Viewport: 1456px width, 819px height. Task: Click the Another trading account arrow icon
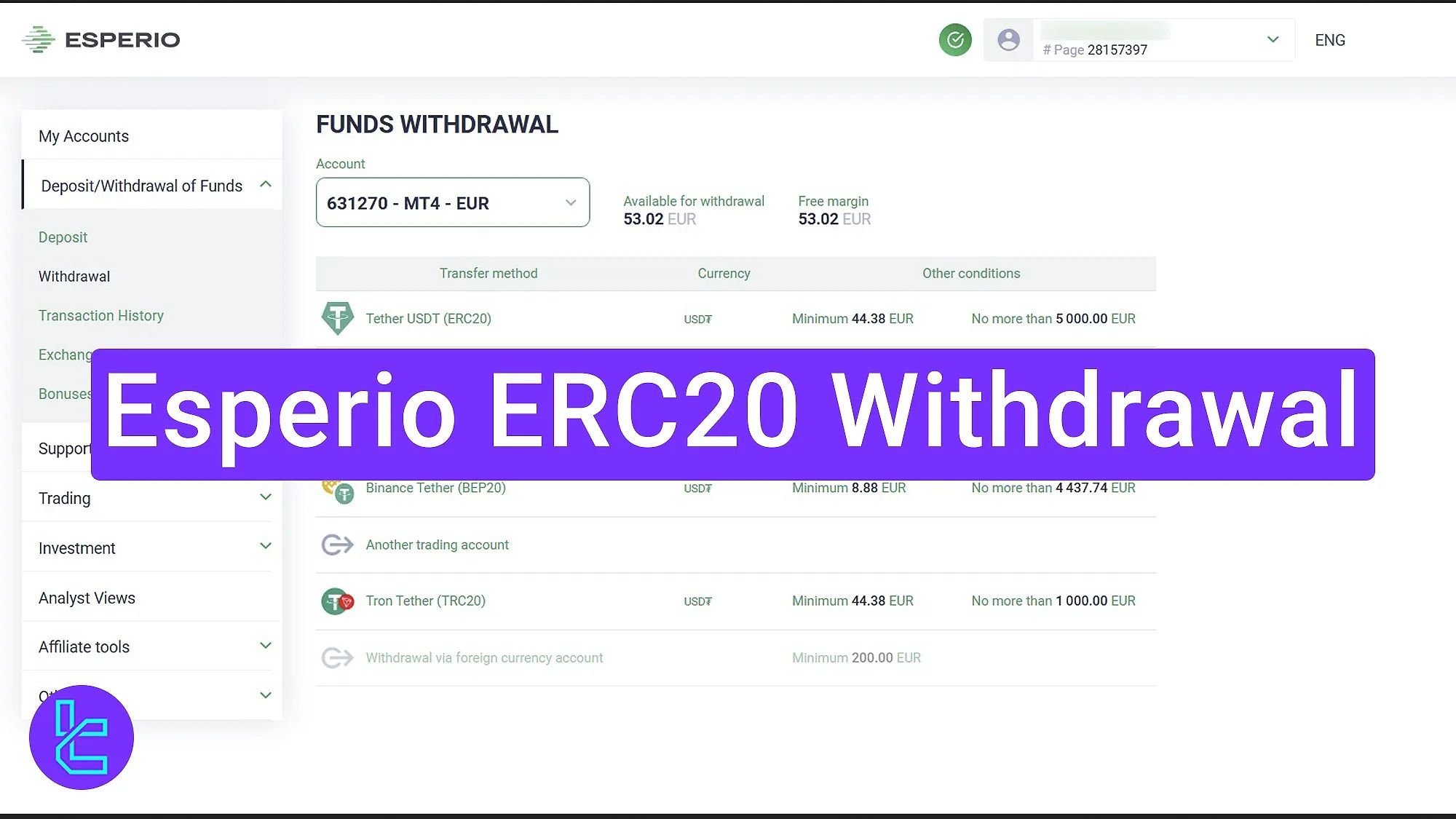coord(336,545)
